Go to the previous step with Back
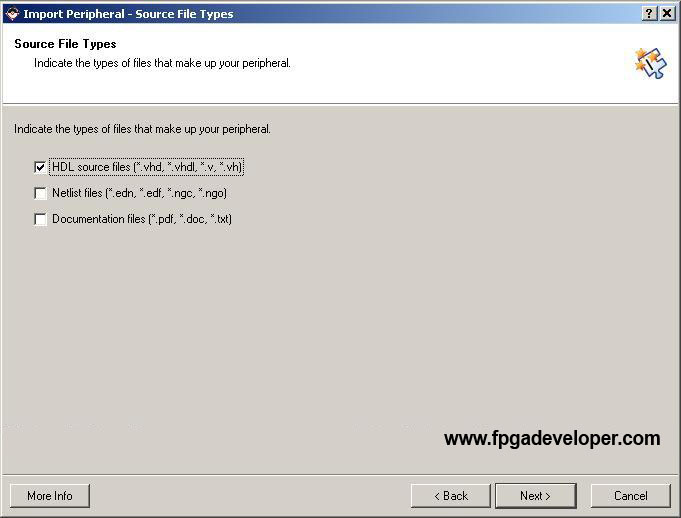This screenshot has width=681, height=518. pos(451,496)
